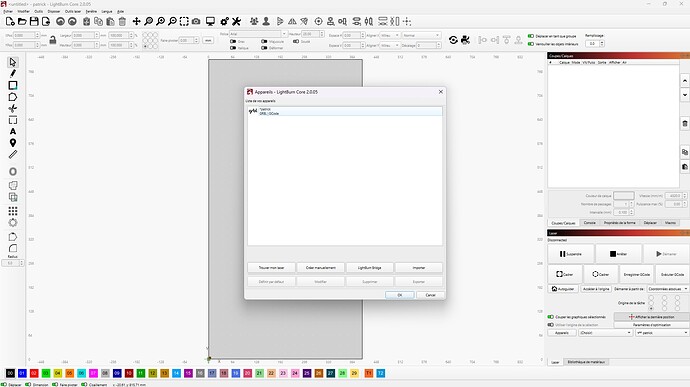The height and width of the screenshot is (387, 690).
Task: Click the Grid array icon in left toolbar
Action: coord(13,211)
